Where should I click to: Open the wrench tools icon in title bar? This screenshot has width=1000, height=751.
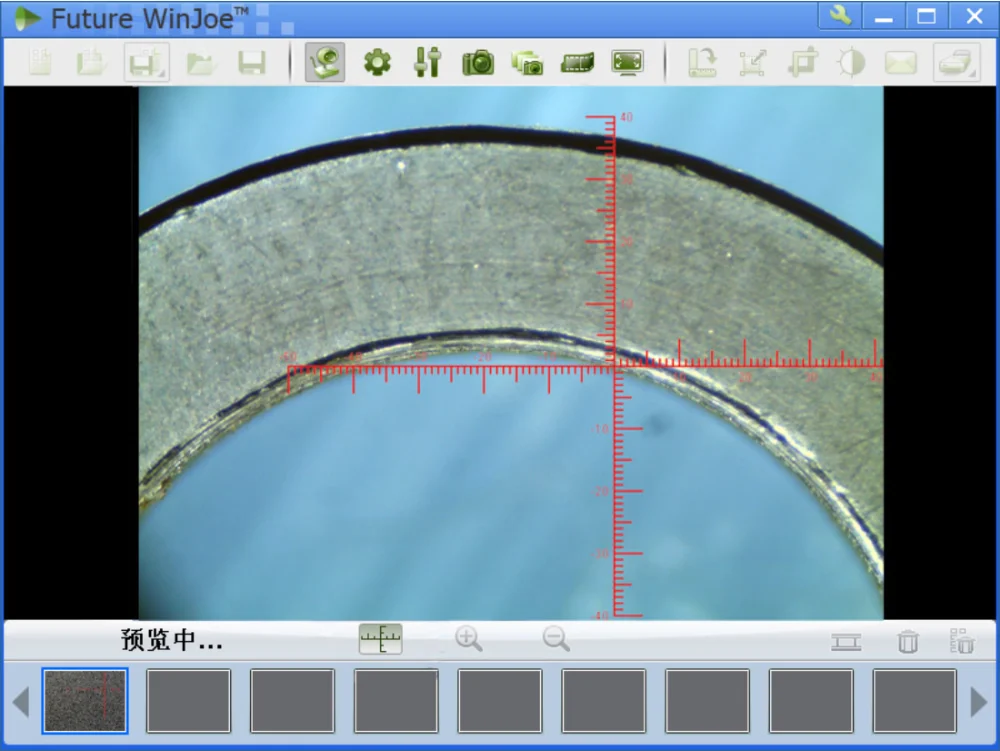[841, 15]
